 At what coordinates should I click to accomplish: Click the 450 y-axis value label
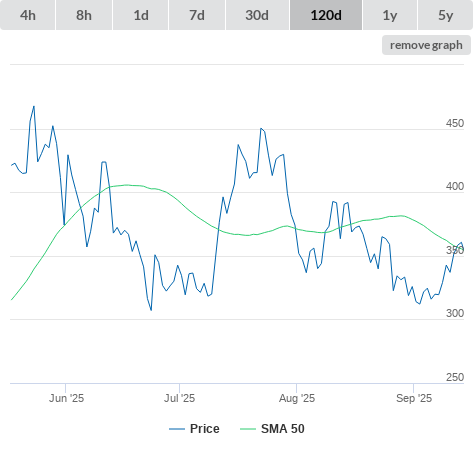pyautogui.click(x=455, y=123)
